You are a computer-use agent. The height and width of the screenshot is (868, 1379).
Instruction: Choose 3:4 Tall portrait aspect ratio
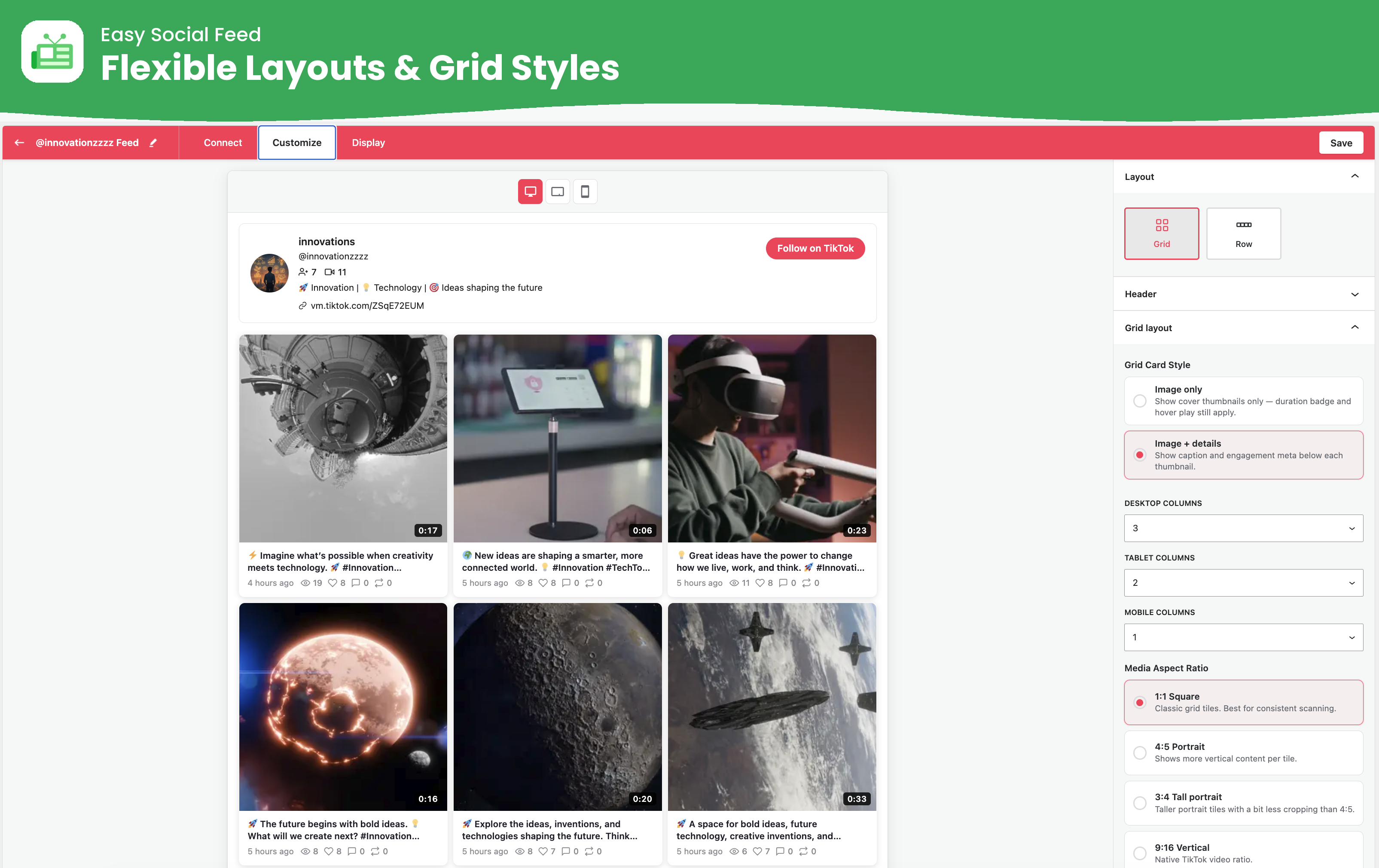[1243, 803]
